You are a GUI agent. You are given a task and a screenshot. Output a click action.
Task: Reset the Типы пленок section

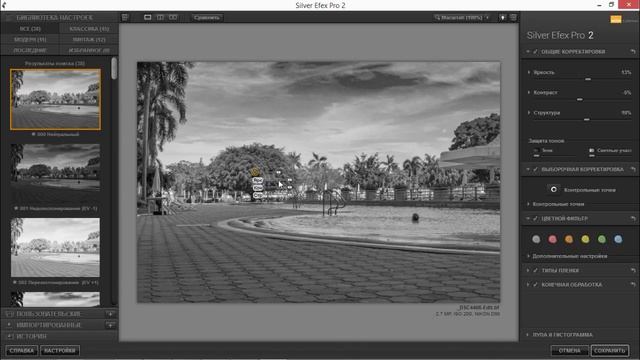(x=633, y=270)
